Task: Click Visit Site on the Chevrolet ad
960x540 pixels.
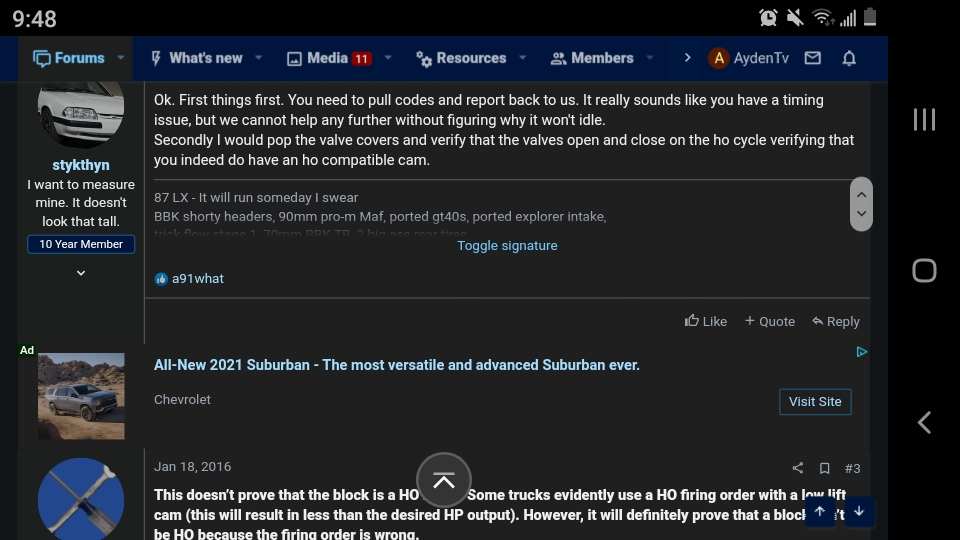Action: (815, 402)
